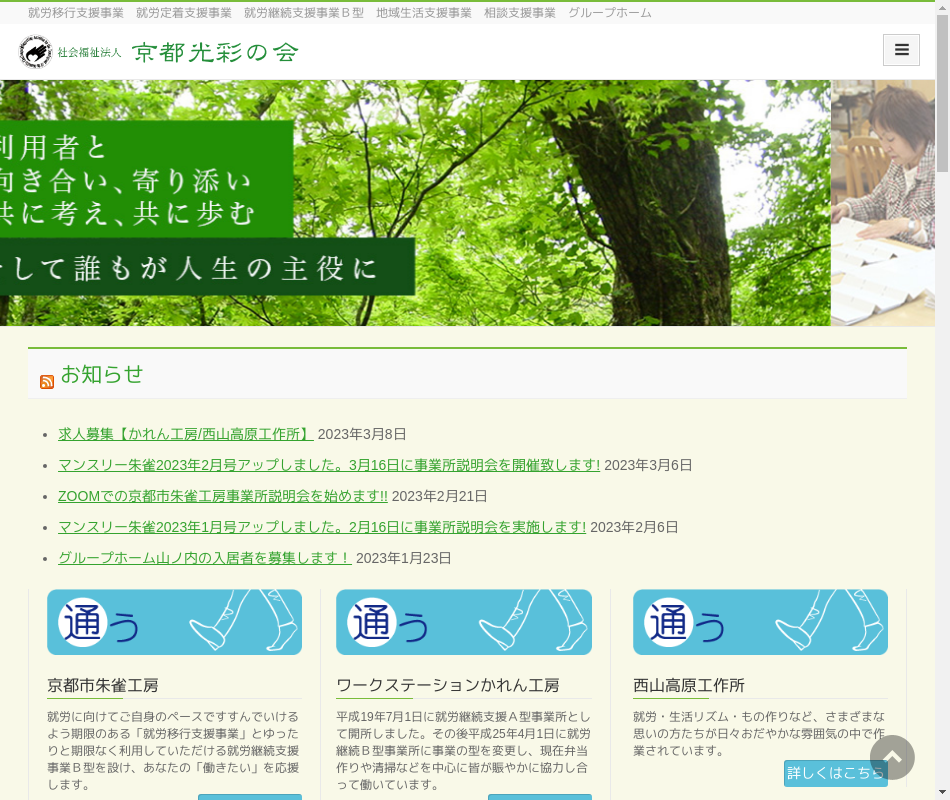Click the RSS feed icon beside お知らせ
Viewport: 950px width, 800px height.
(47, 382)
